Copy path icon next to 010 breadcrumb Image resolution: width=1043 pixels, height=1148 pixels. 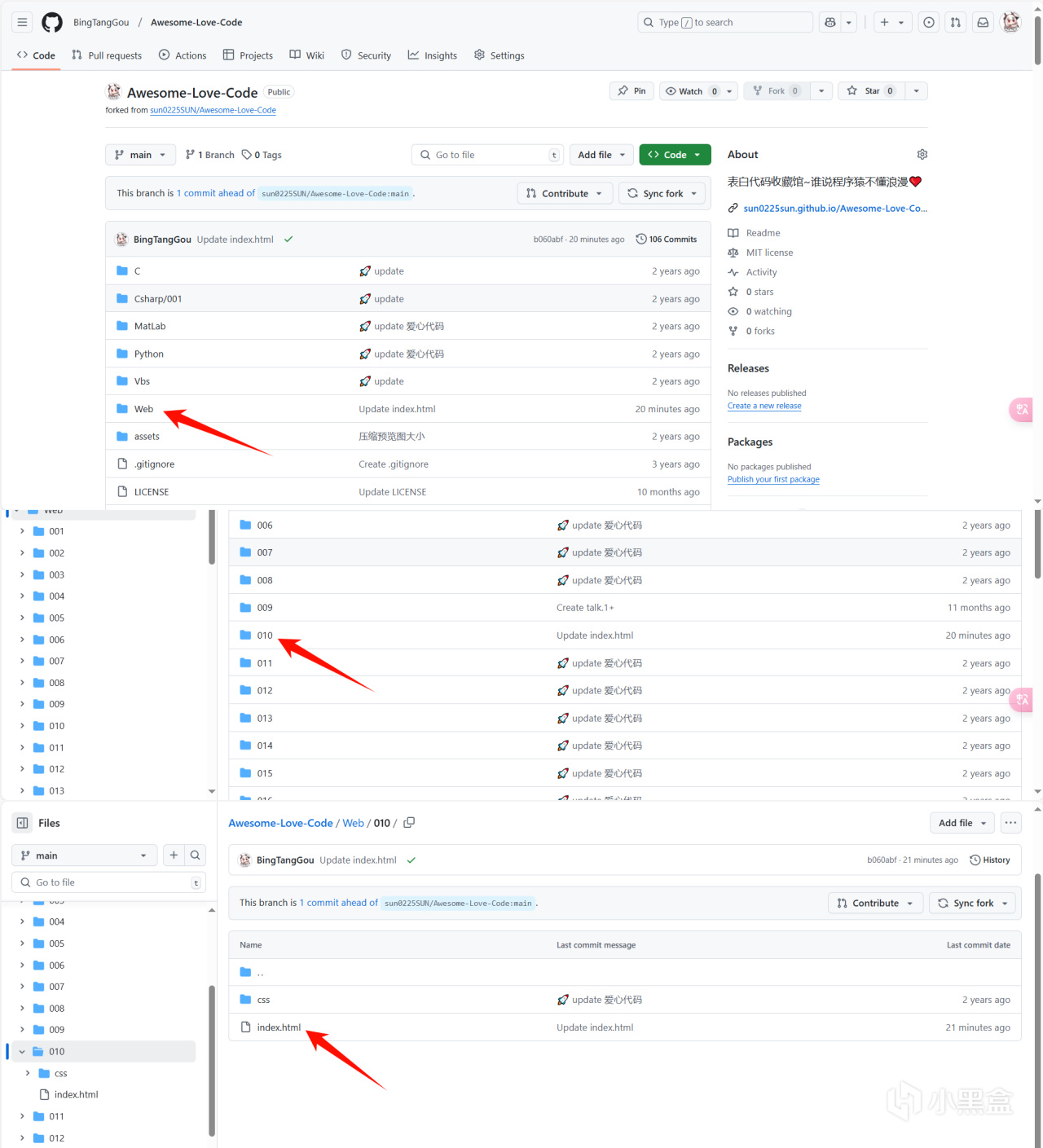[409, 823]
